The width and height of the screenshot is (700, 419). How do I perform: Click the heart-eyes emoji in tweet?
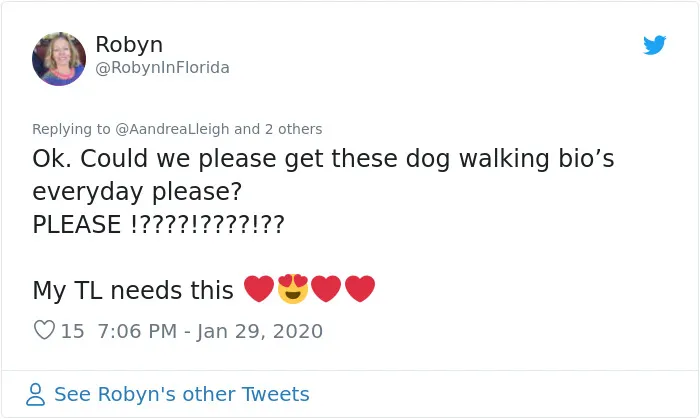click(x=293, y=289)
